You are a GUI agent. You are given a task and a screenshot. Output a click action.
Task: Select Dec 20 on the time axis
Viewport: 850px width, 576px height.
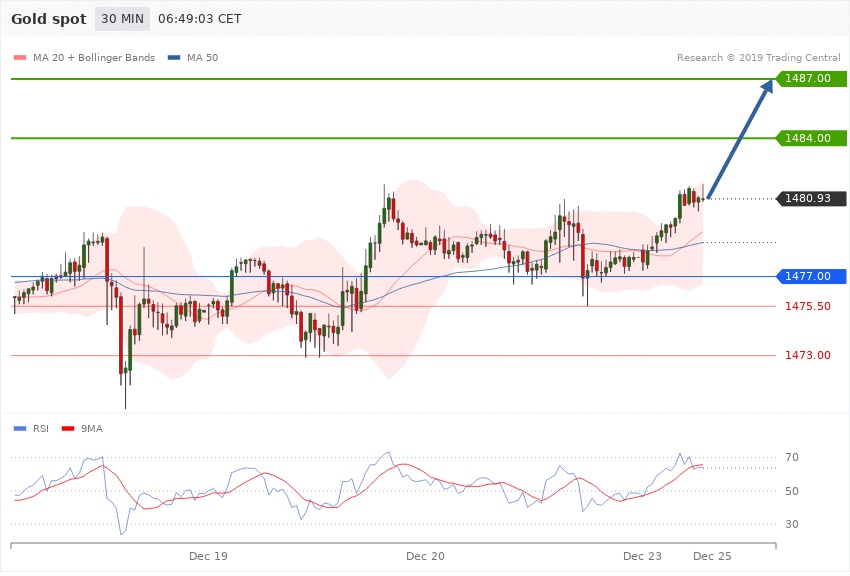425,555
